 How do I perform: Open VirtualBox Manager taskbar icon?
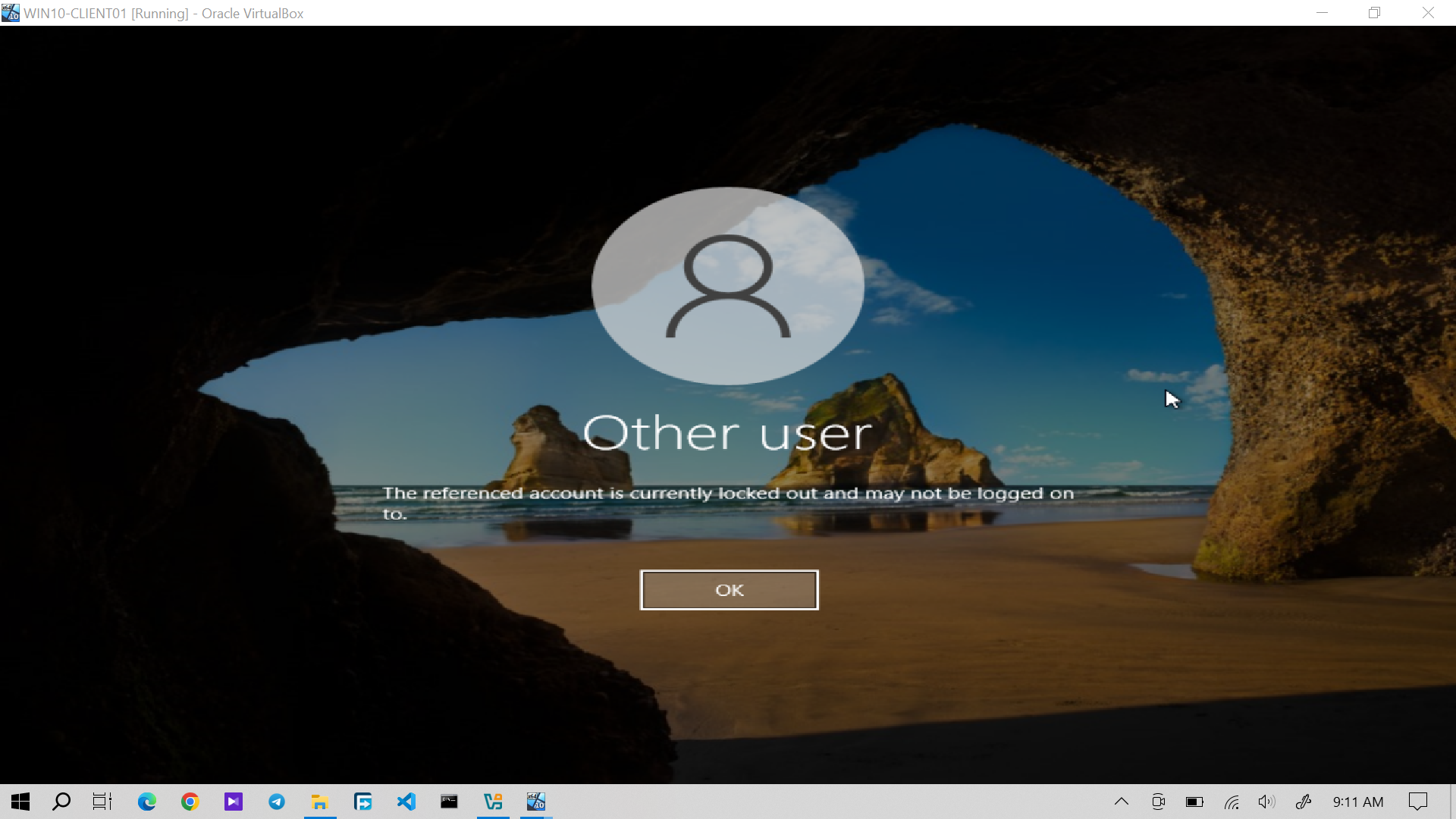(x=493, y=802)
